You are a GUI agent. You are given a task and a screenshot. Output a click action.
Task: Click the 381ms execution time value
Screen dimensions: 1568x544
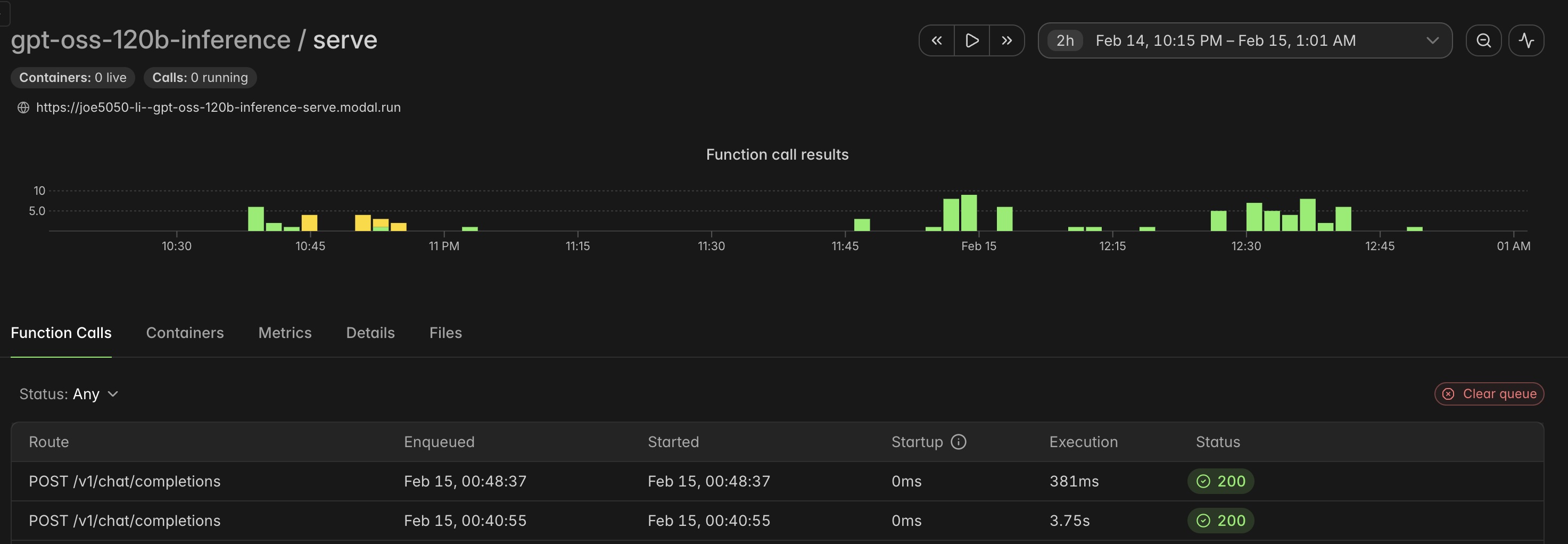[x=1074, y=481]
